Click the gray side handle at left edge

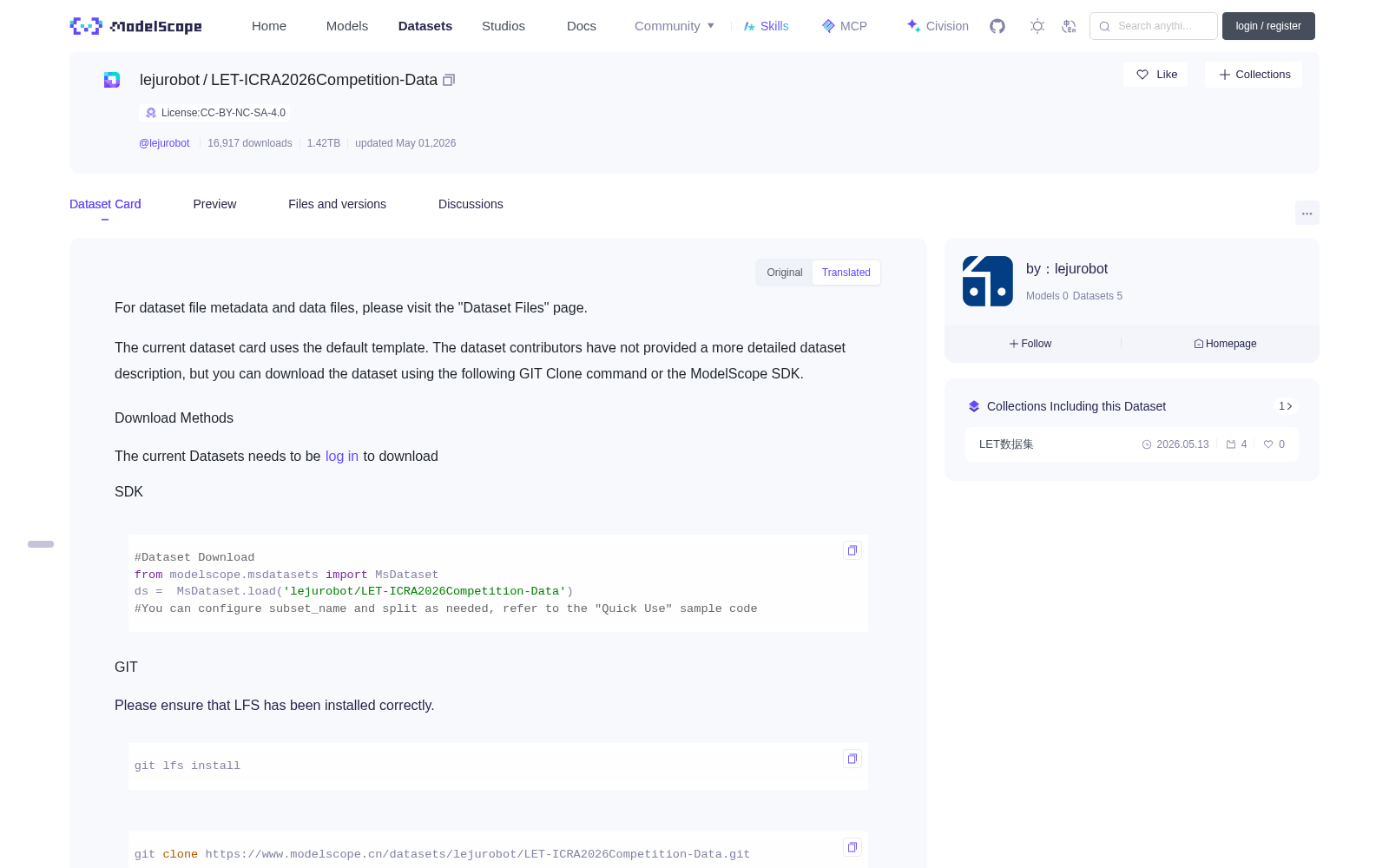point(41,544)
